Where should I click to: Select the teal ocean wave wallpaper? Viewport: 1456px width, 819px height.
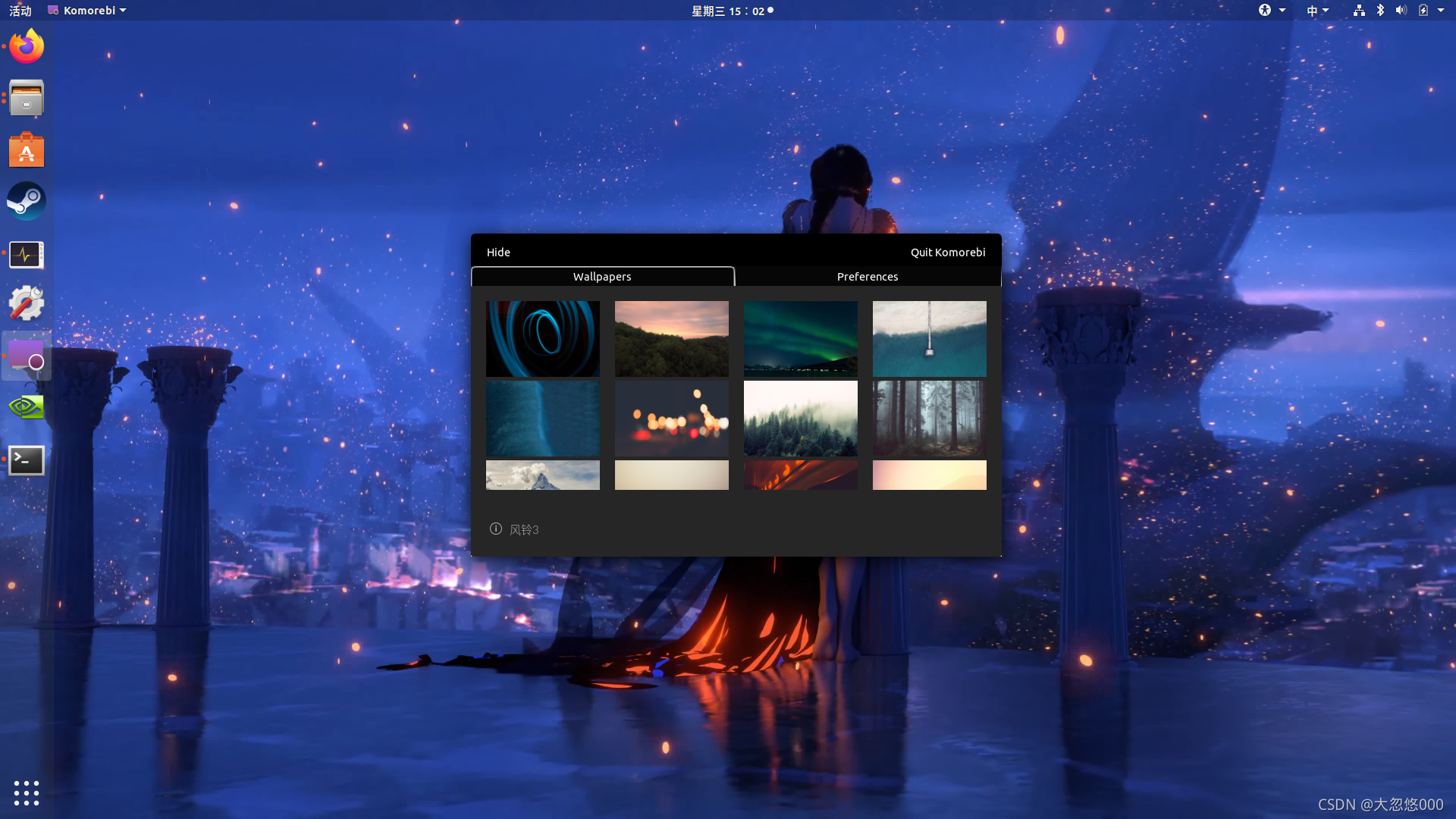[x=930, y=339]
